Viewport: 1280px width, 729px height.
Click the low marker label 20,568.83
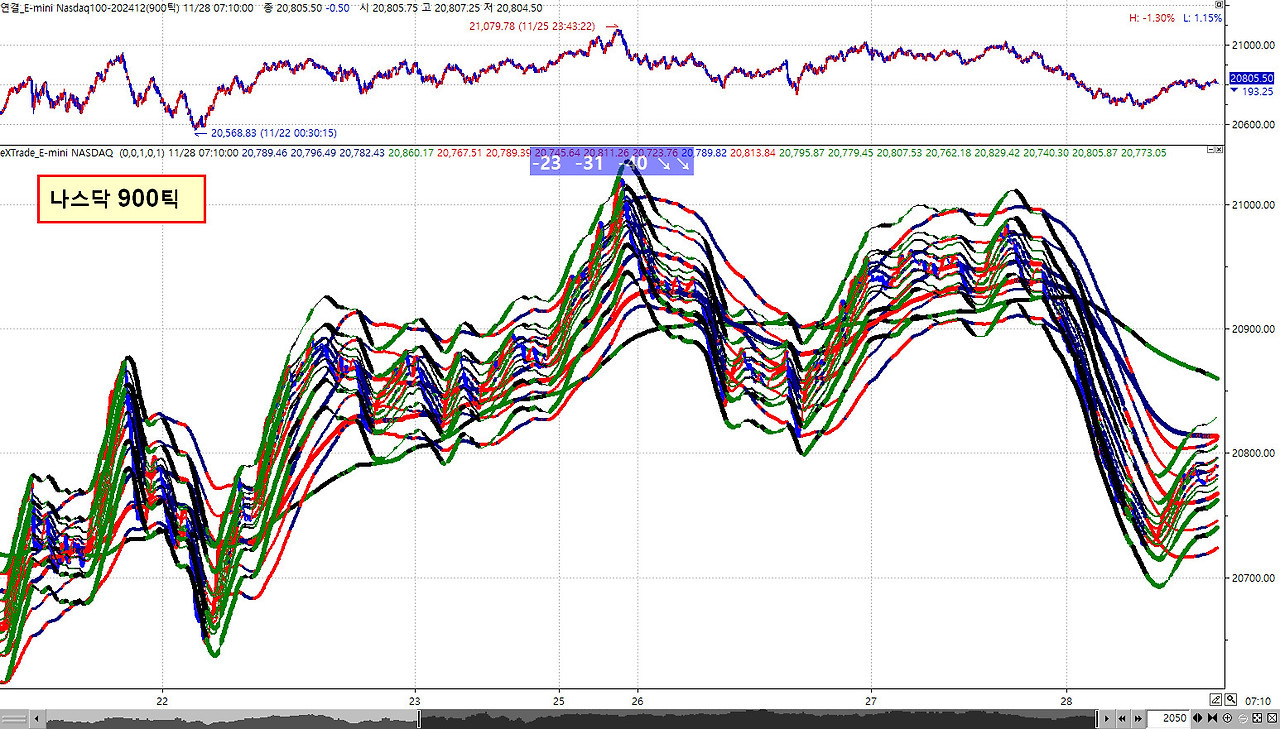click(273, 132)
